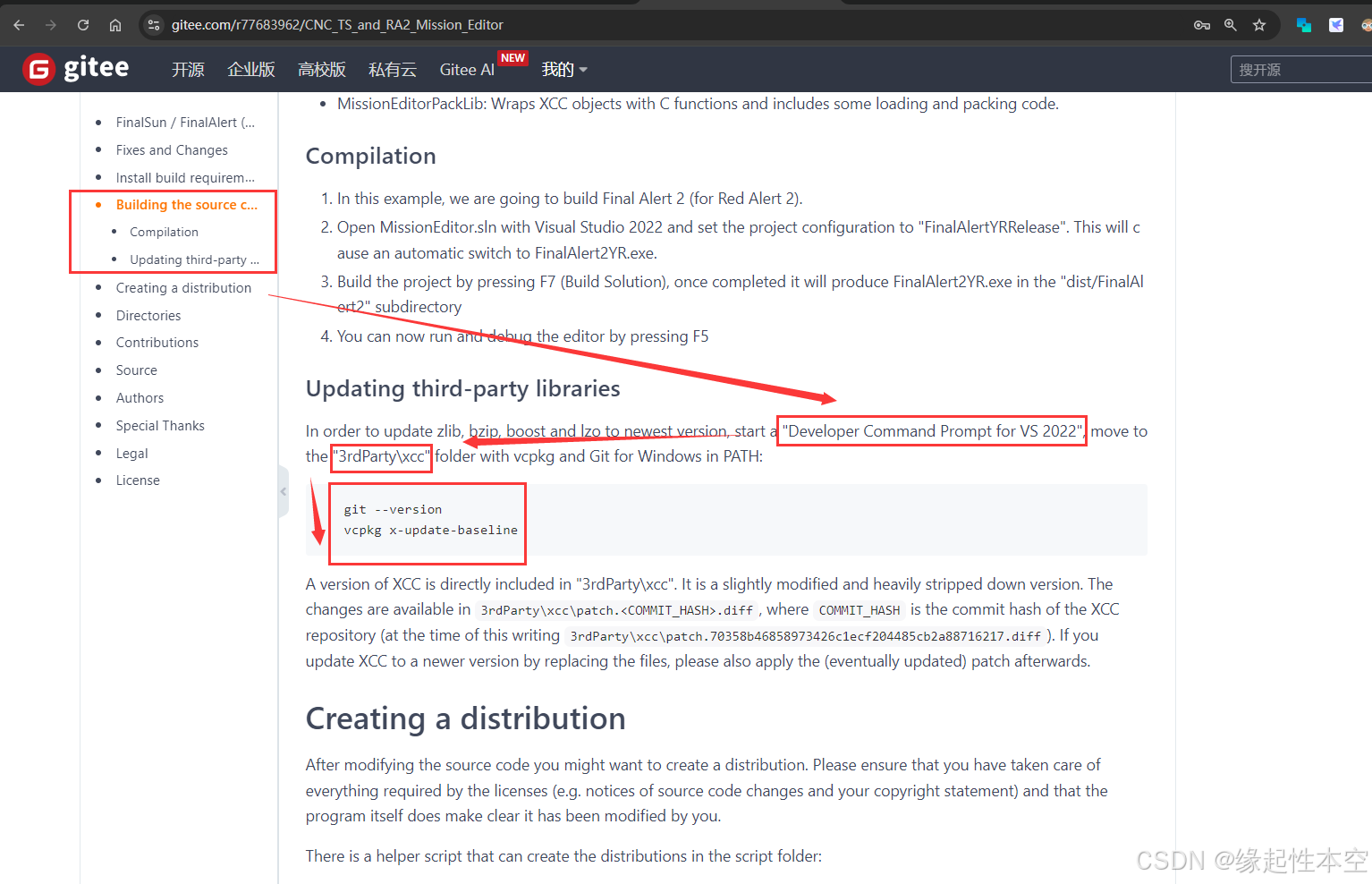Viewport: 1372px width, 884px height.
Task: Open password manager key icon
Action: 1202,25
